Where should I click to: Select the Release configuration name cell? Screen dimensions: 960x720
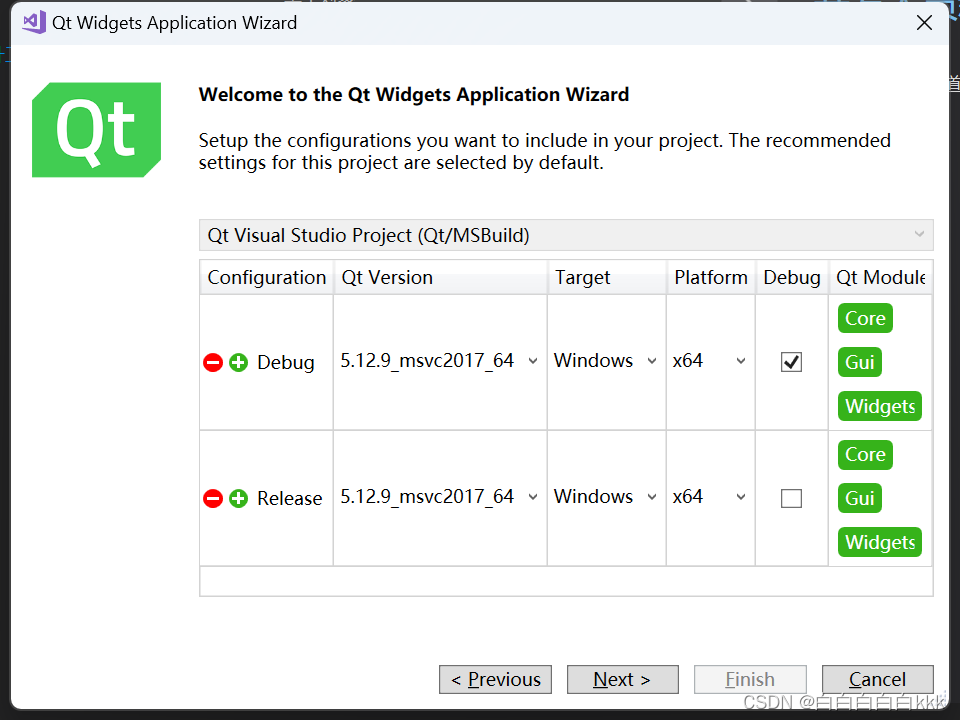tap(290, 498)
